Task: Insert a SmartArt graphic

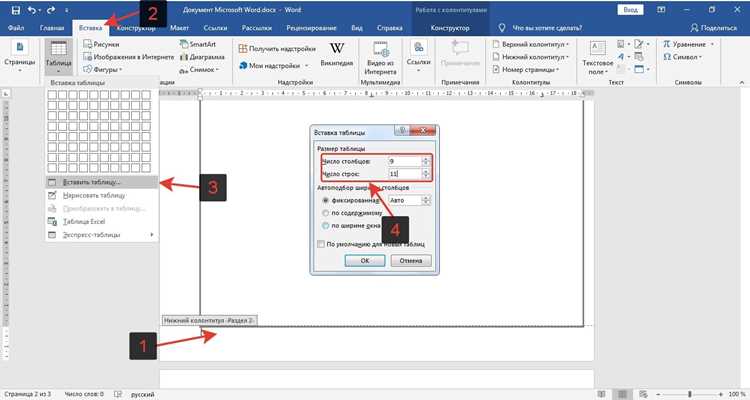Action: 198,44
